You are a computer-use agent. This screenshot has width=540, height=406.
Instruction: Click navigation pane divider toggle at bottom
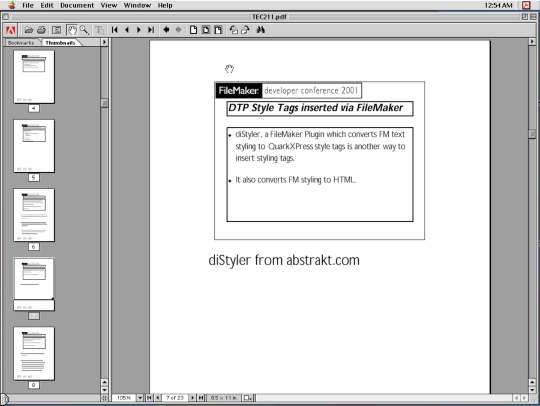click(x=105, y=398)
